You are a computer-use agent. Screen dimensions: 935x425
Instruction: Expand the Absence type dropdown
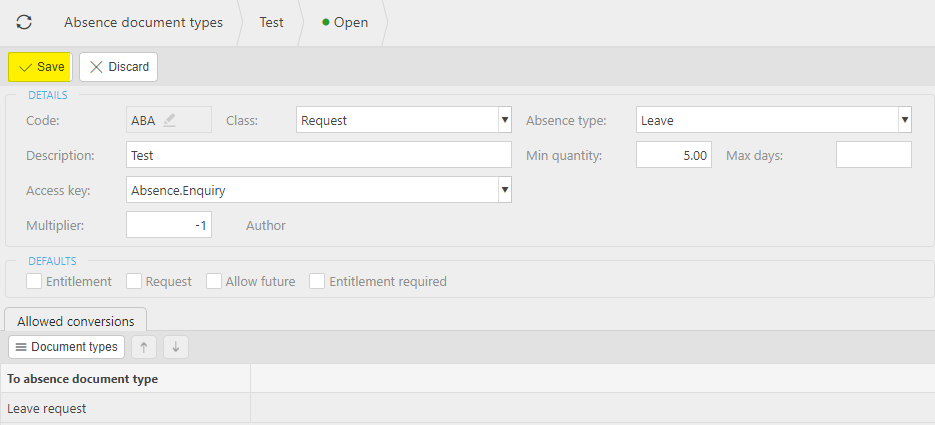pyautogui.click(x=905, y=120)
